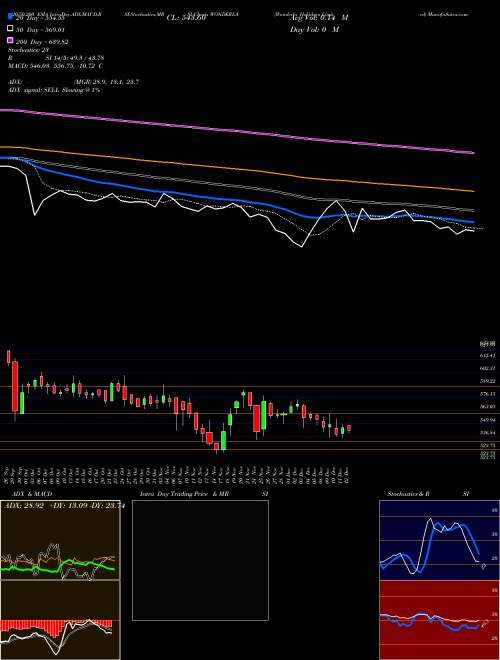This screenshot has width=500, height=660.
Task: Click the MunafaSutra.com watermark link at top right
Action: [x=444, y=14]
